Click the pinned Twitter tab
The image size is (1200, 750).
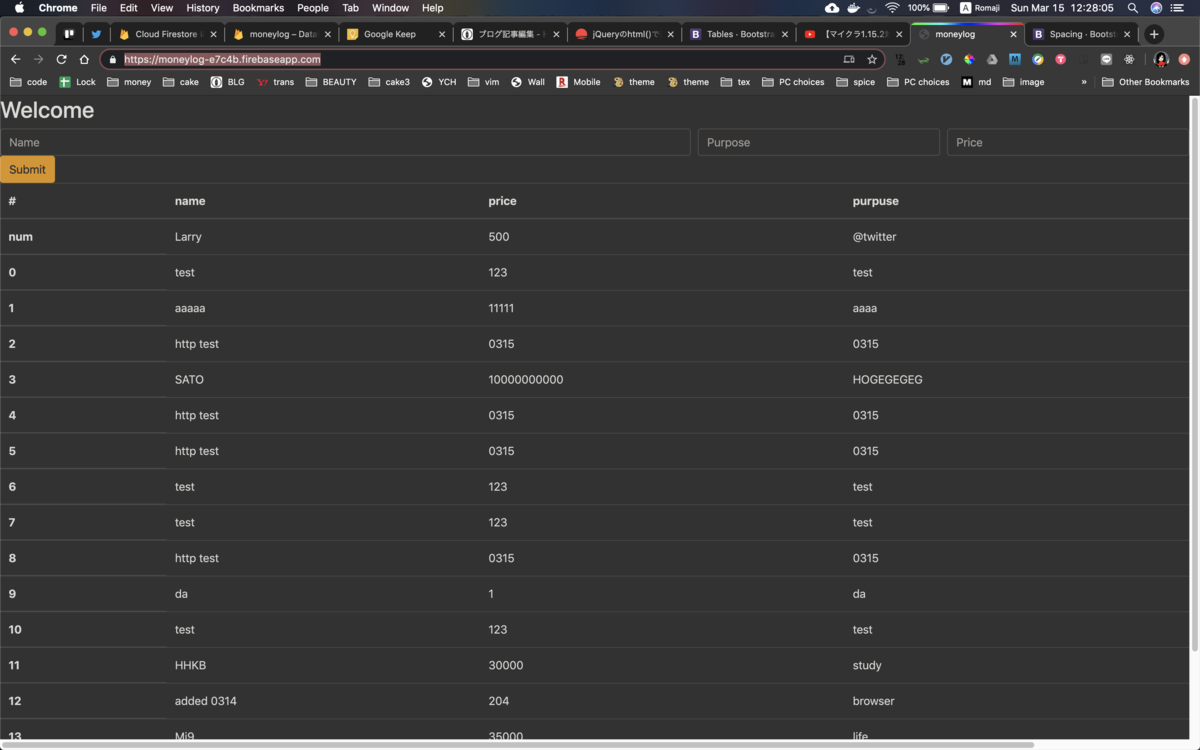tap(96, 34)
